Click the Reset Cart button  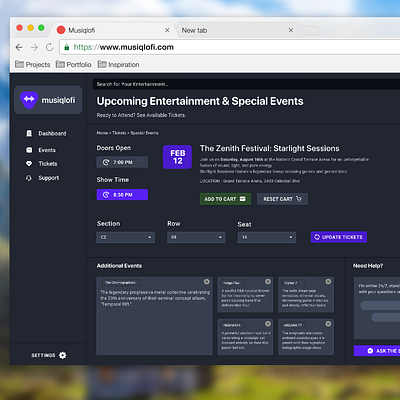[282, 199]
